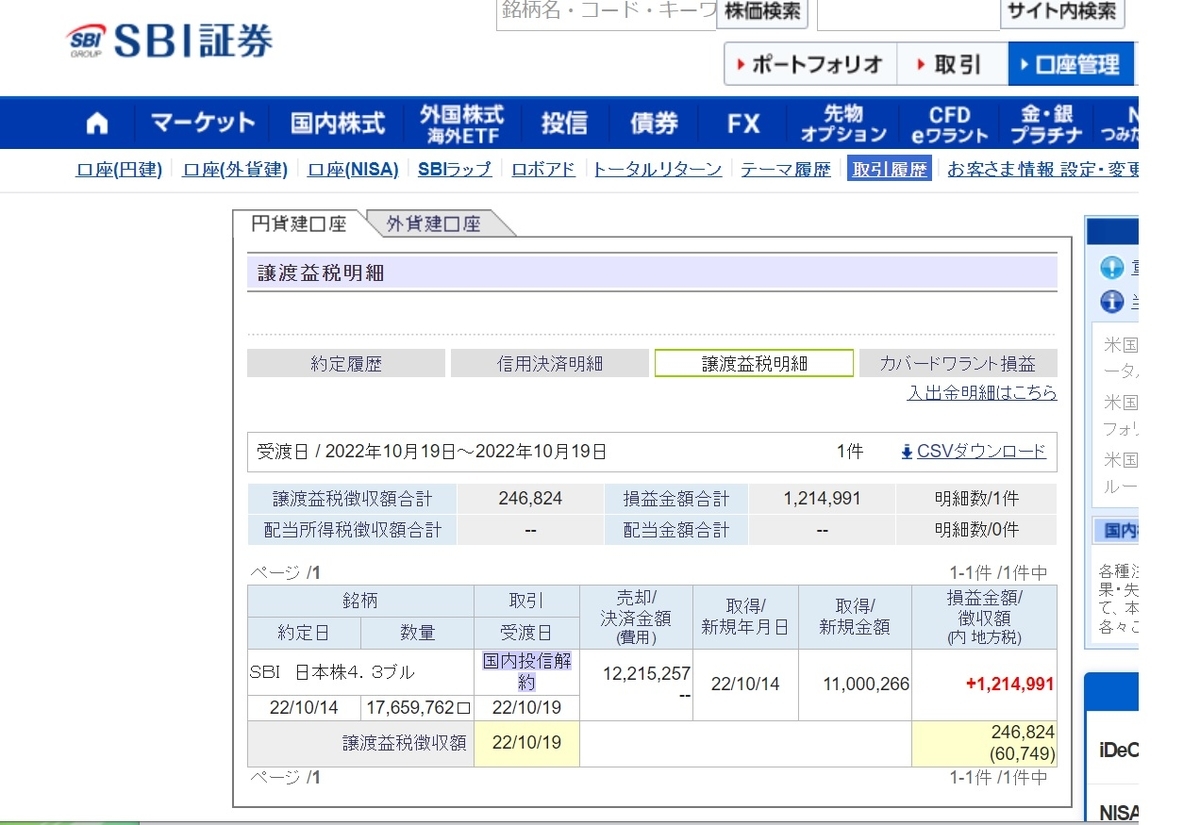The height and width of the screenshot is (825, 1200).
Task: Open the 口座管理 button
Action: (1071, 65)
